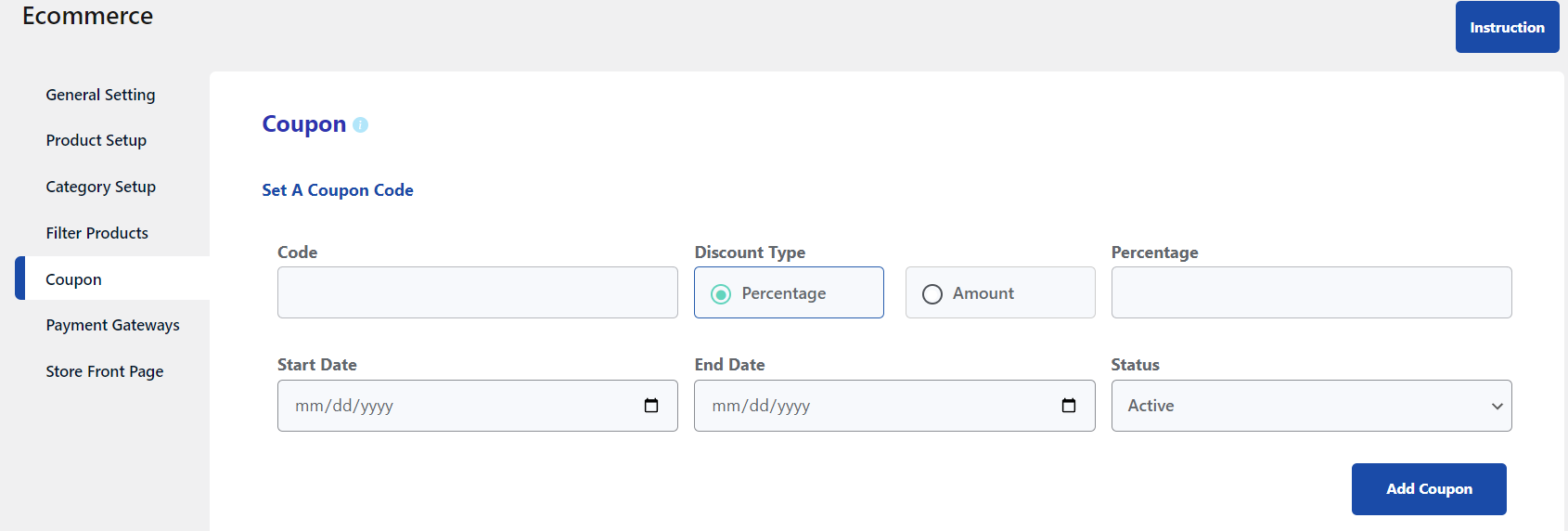Select the Amount discount type radio
The image size is (1568, 531).
932,294
